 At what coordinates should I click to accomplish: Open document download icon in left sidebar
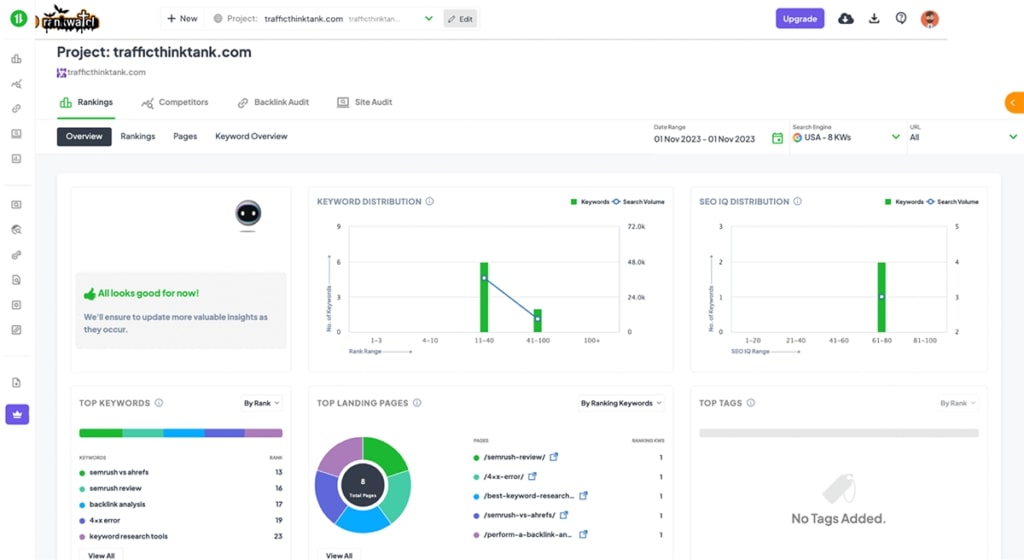[x=16, y=382]
